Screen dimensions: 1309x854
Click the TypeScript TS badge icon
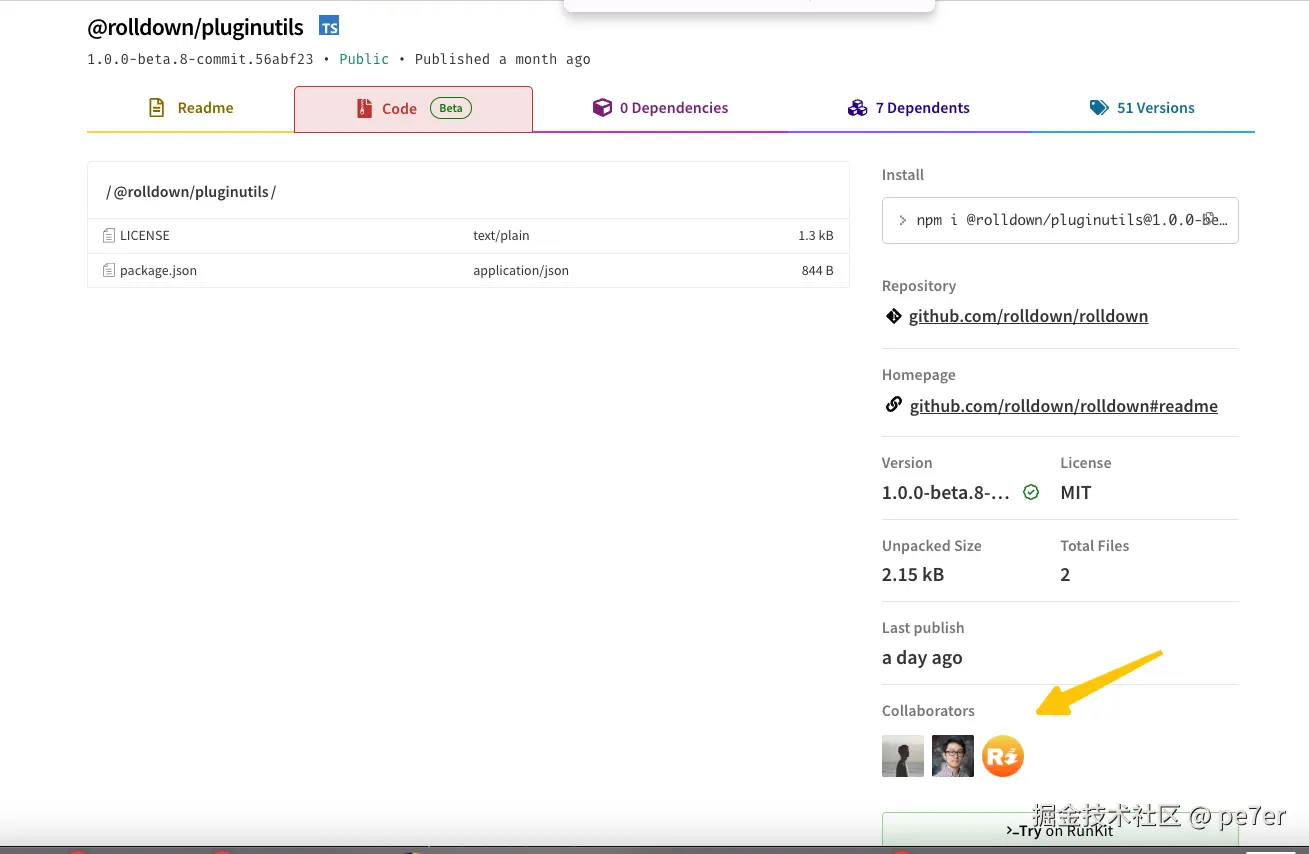click(329, 26)
